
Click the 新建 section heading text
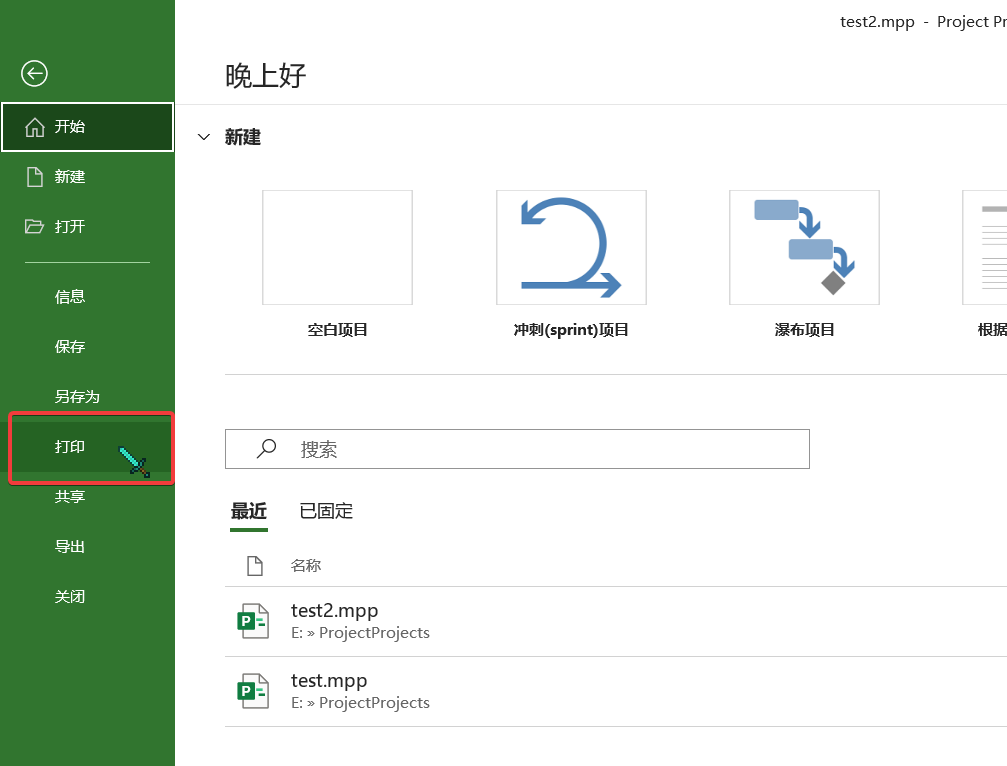[243, 137]
